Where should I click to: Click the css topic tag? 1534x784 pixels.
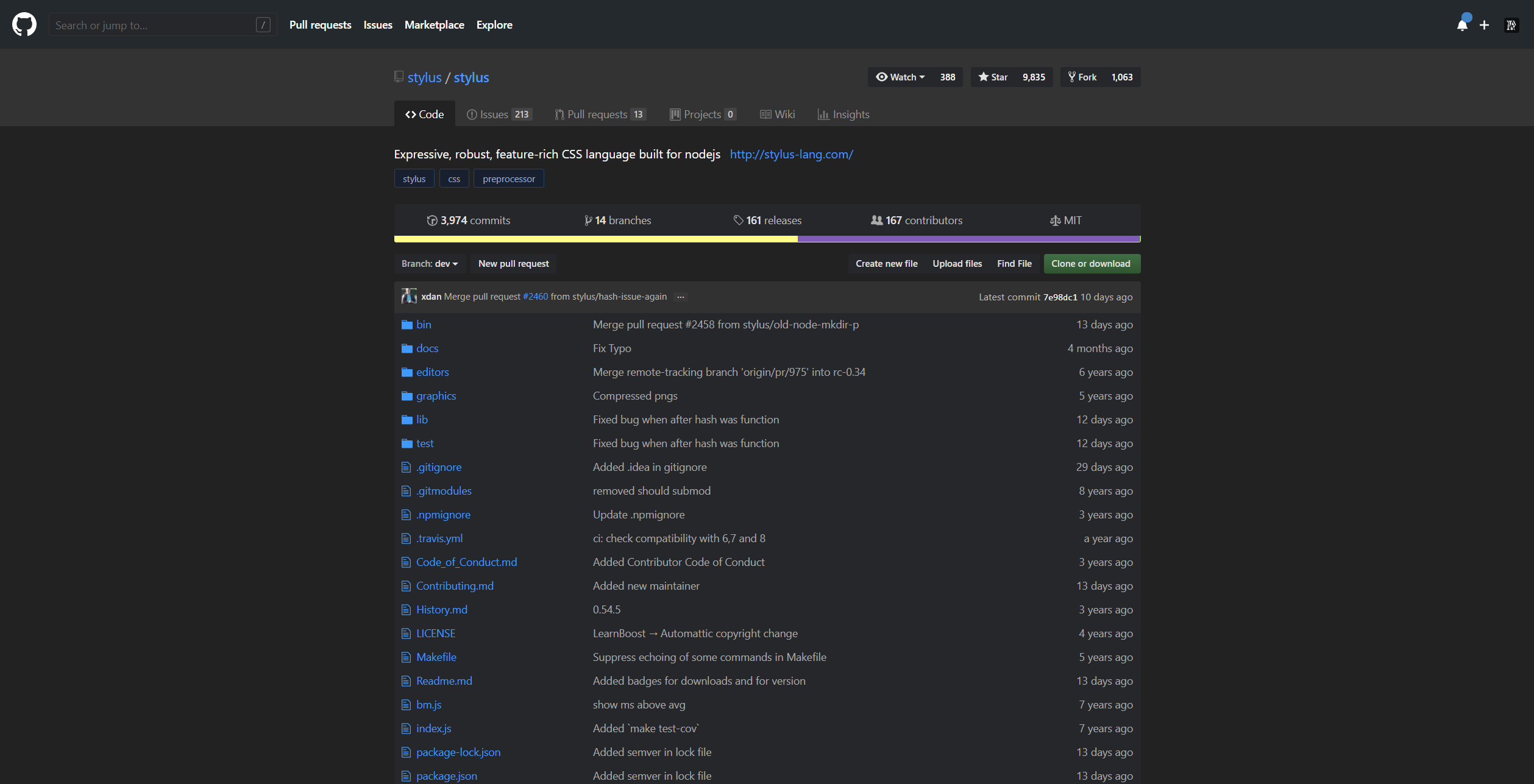coord(454,178)
